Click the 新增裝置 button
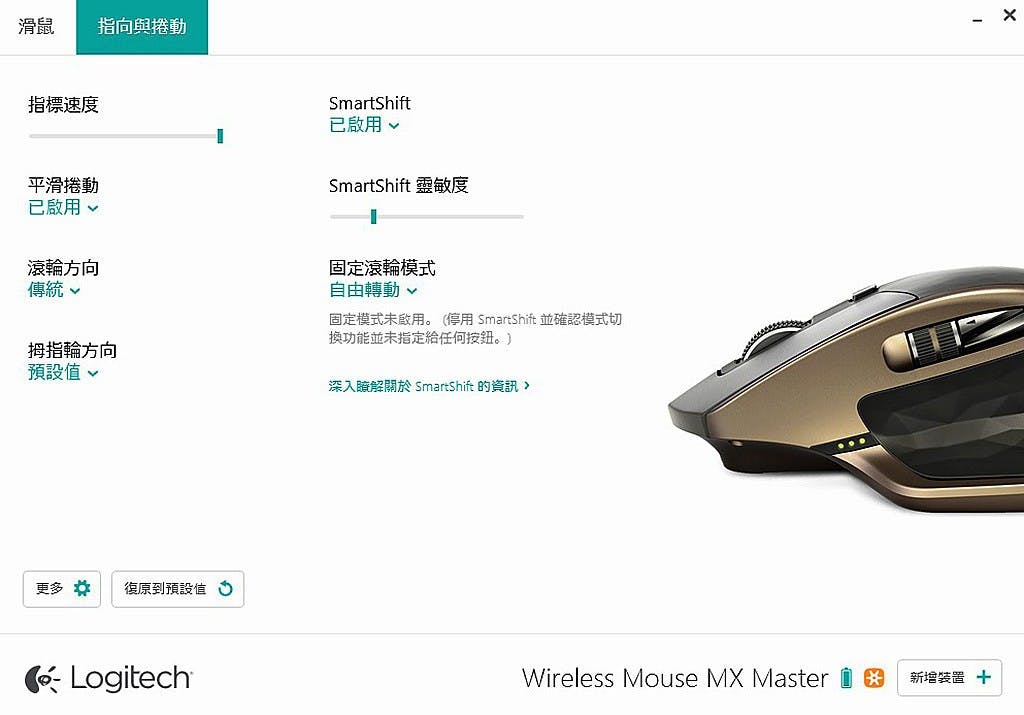The height and width of the screenshot is (715, 1024). pos(949,678)
